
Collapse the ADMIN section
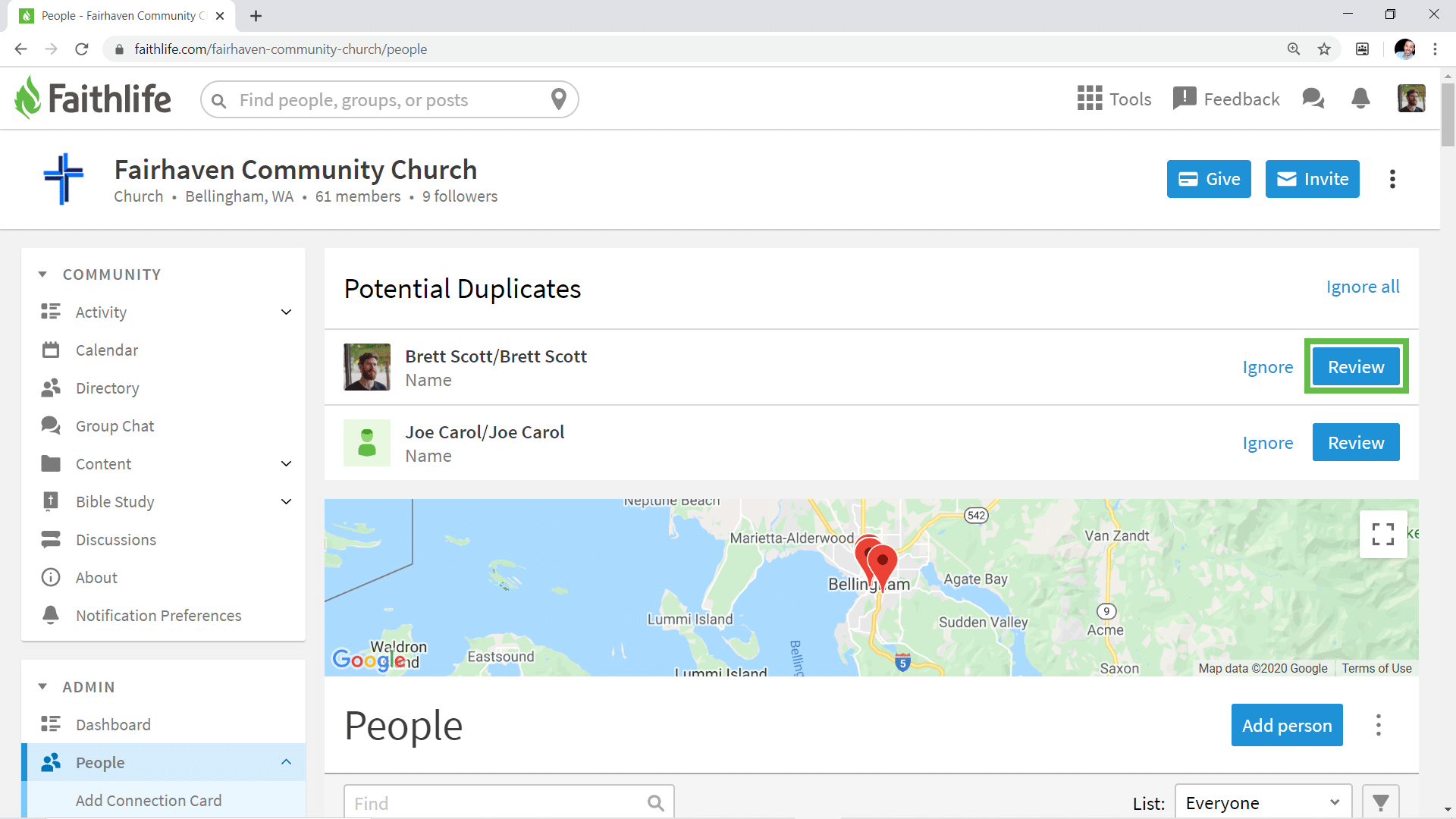tap(42, 687)
